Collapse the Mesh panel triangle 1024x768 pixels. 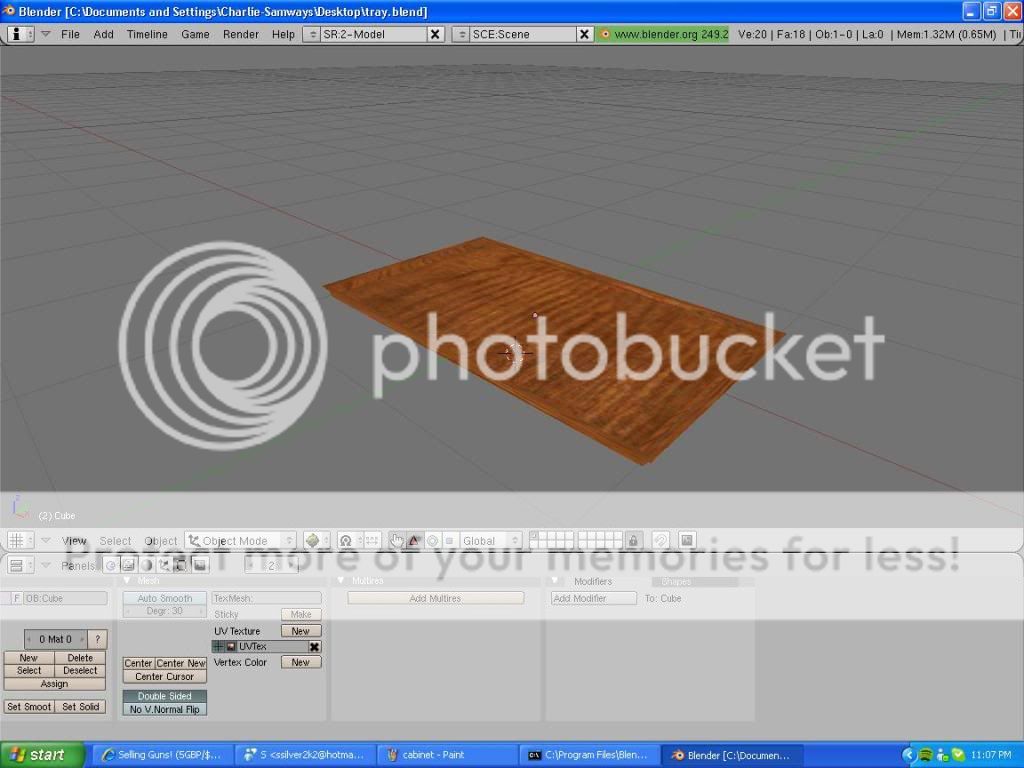127,580
